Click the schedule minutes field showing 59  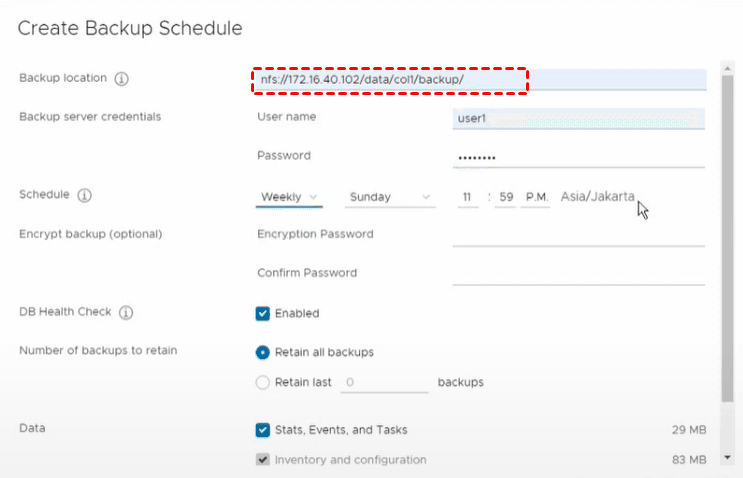click(506, 197)
